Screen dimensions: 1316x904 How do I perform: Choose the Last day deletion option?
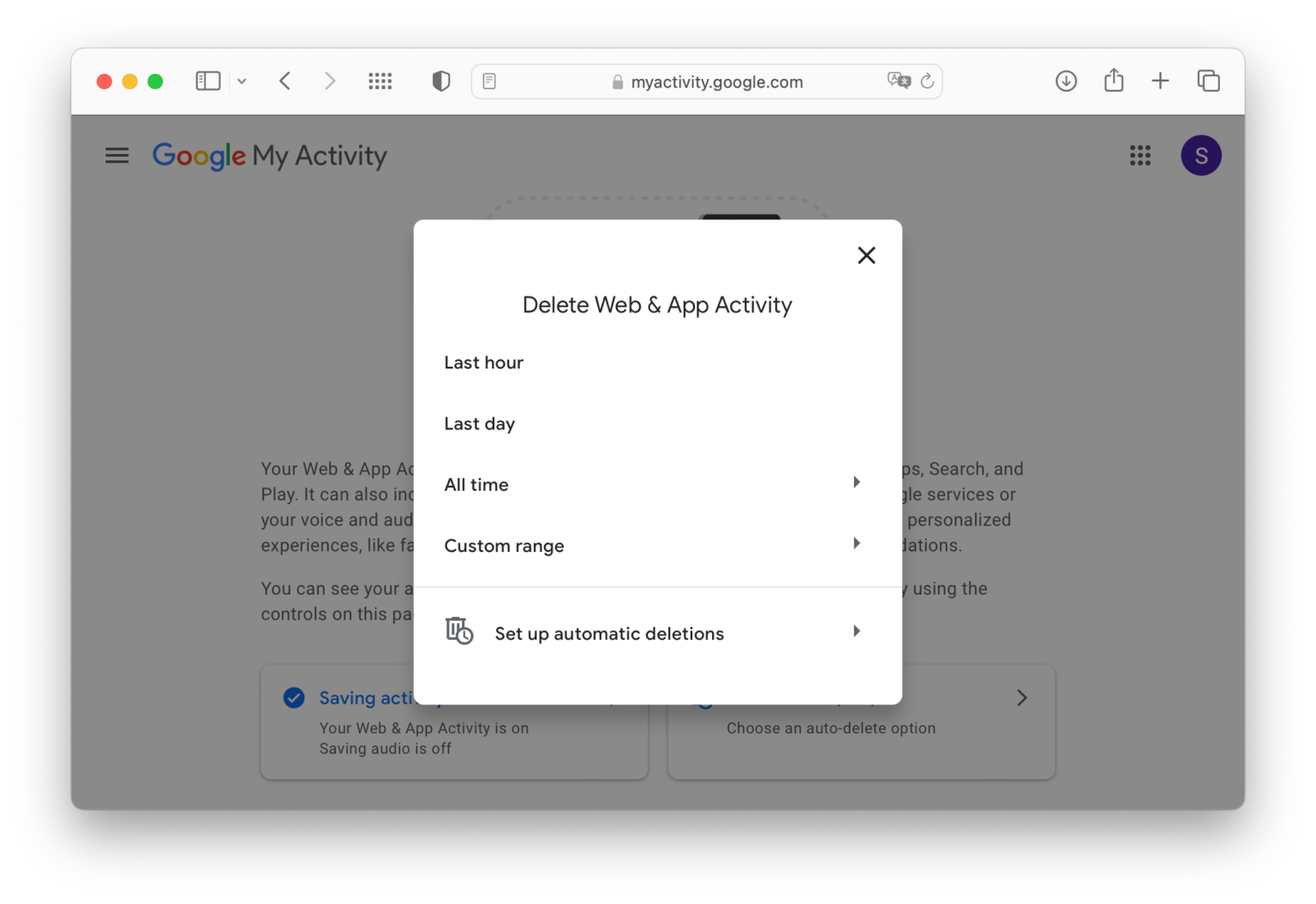point(657,423)
